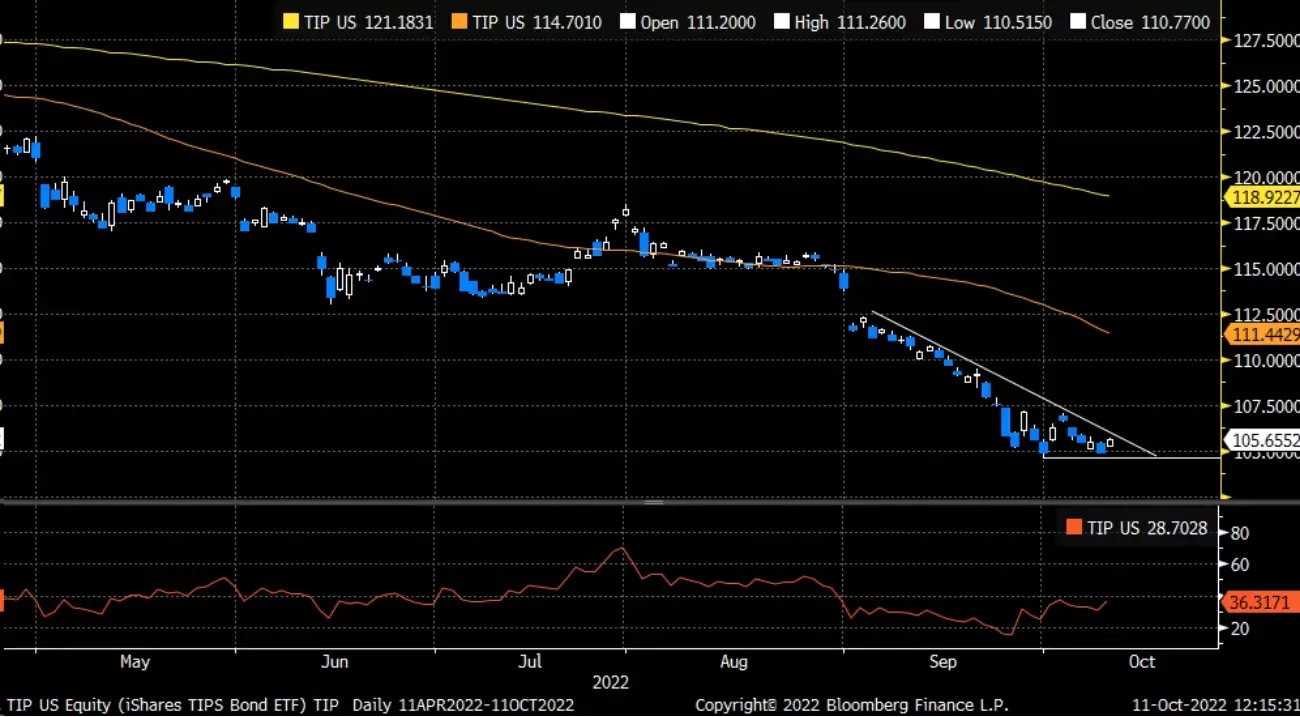This screenshot has width=1300, height=717.
Task: Pick the white swatch next to Close 110.7700
Action: (x=1077, y=22)
